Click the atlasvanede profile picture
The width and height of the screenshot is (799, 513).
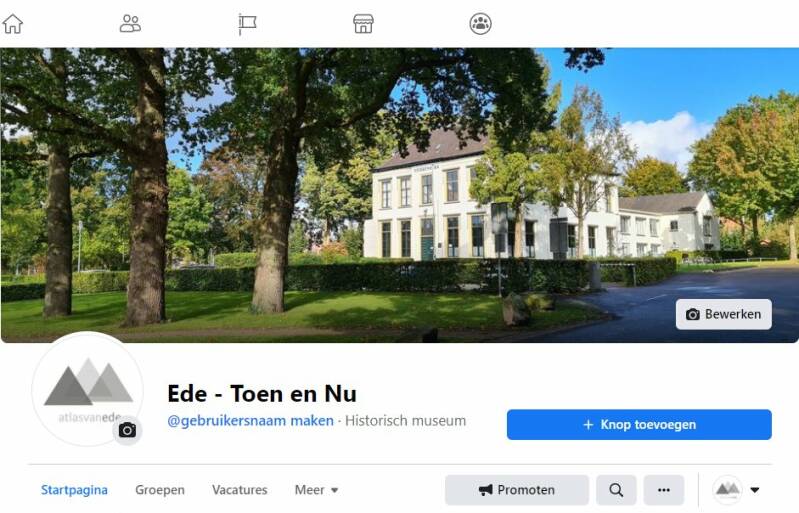pyautogui.click(x=87, y=389)
